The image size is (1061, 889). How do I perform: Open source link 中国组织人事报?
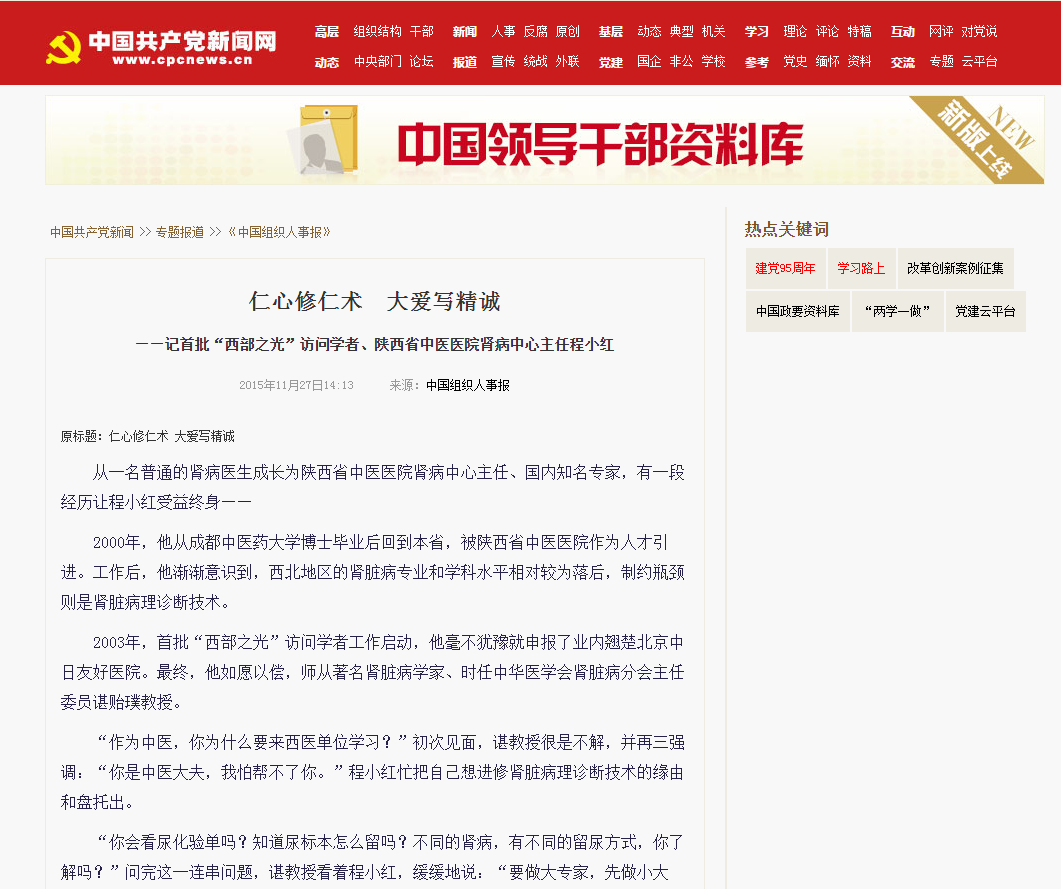[468, 385]
